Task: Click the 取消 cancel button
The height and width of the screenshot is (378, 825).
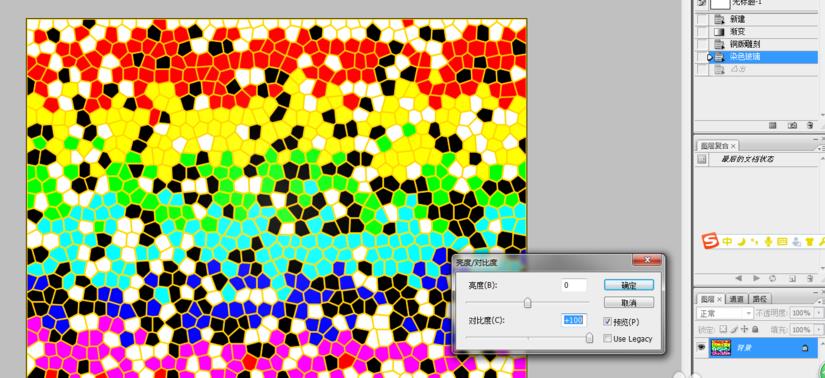Action: click(629, 303)
